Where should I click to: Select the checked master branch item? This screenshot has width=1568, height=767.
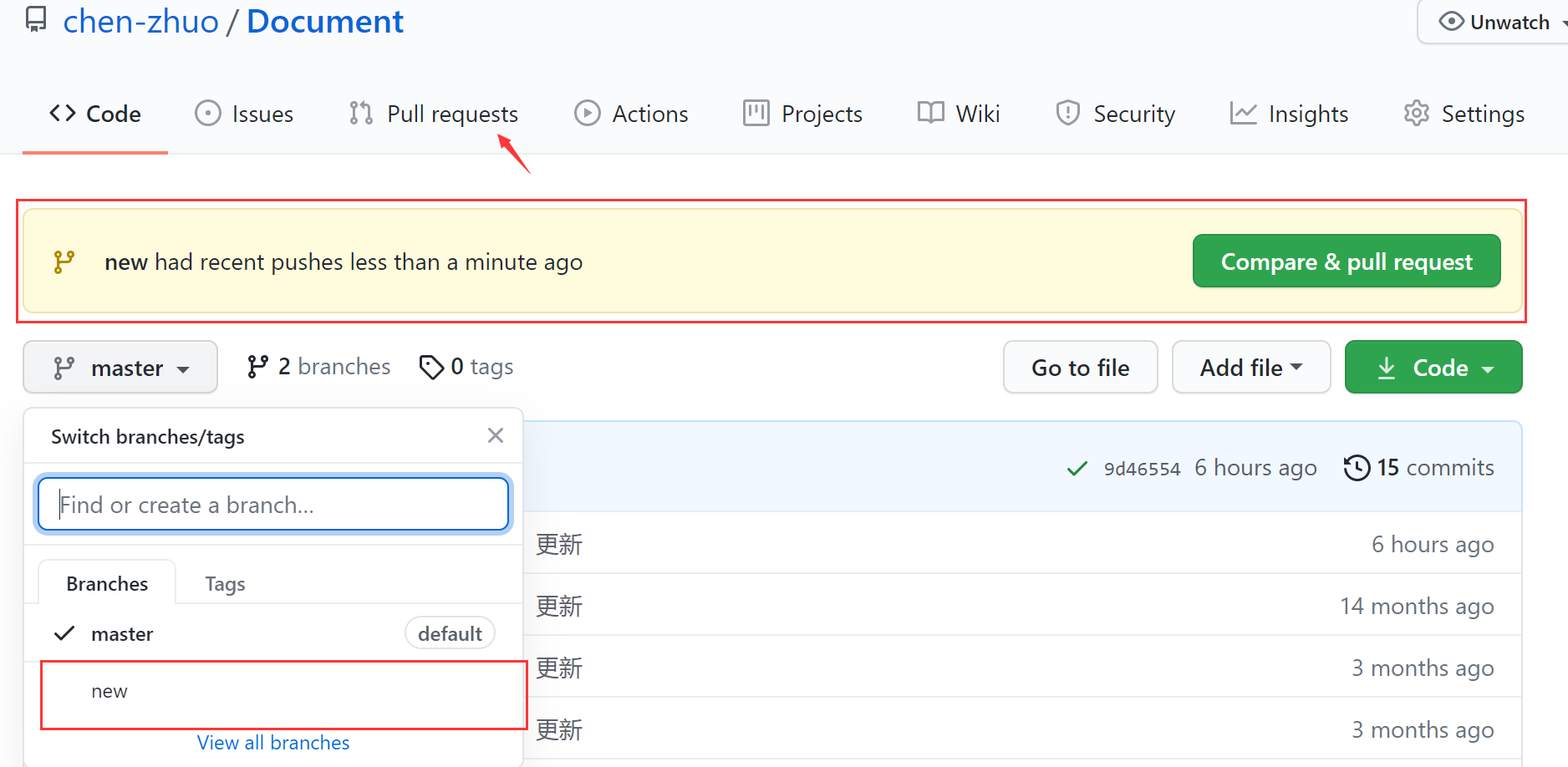(122, 634)
